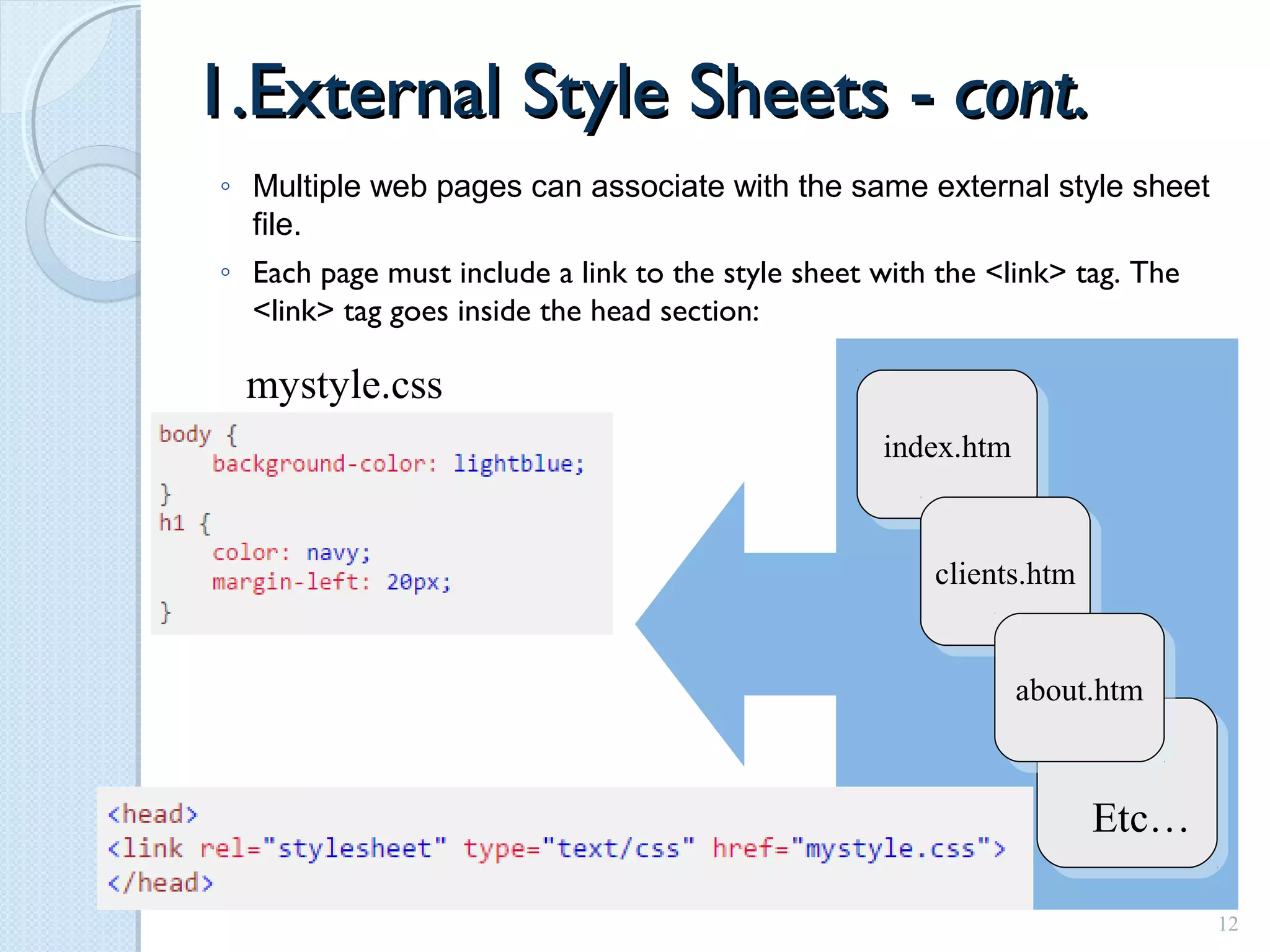This screenshot has width=1270, height=952.
Task: Click the 'mystyle.css' file name heading
Action: coord(344,385)
